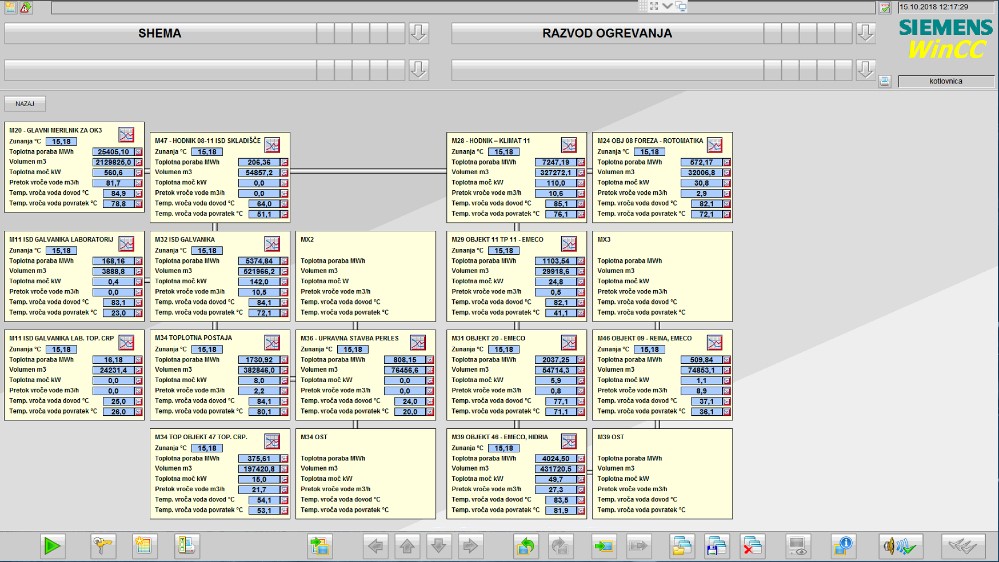999x562 pixels.
Task: Click the kotlovnica button
Action: pos(946,81)
